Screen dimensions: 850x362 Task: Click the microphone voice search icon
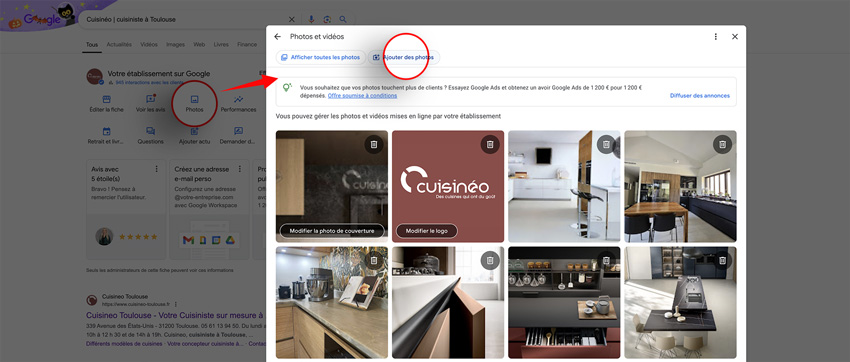311,20
